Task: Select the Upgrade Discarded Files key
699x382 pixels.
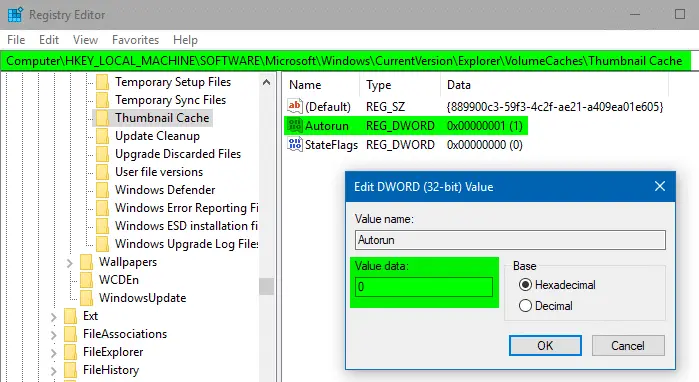Action: coord(178,154)
